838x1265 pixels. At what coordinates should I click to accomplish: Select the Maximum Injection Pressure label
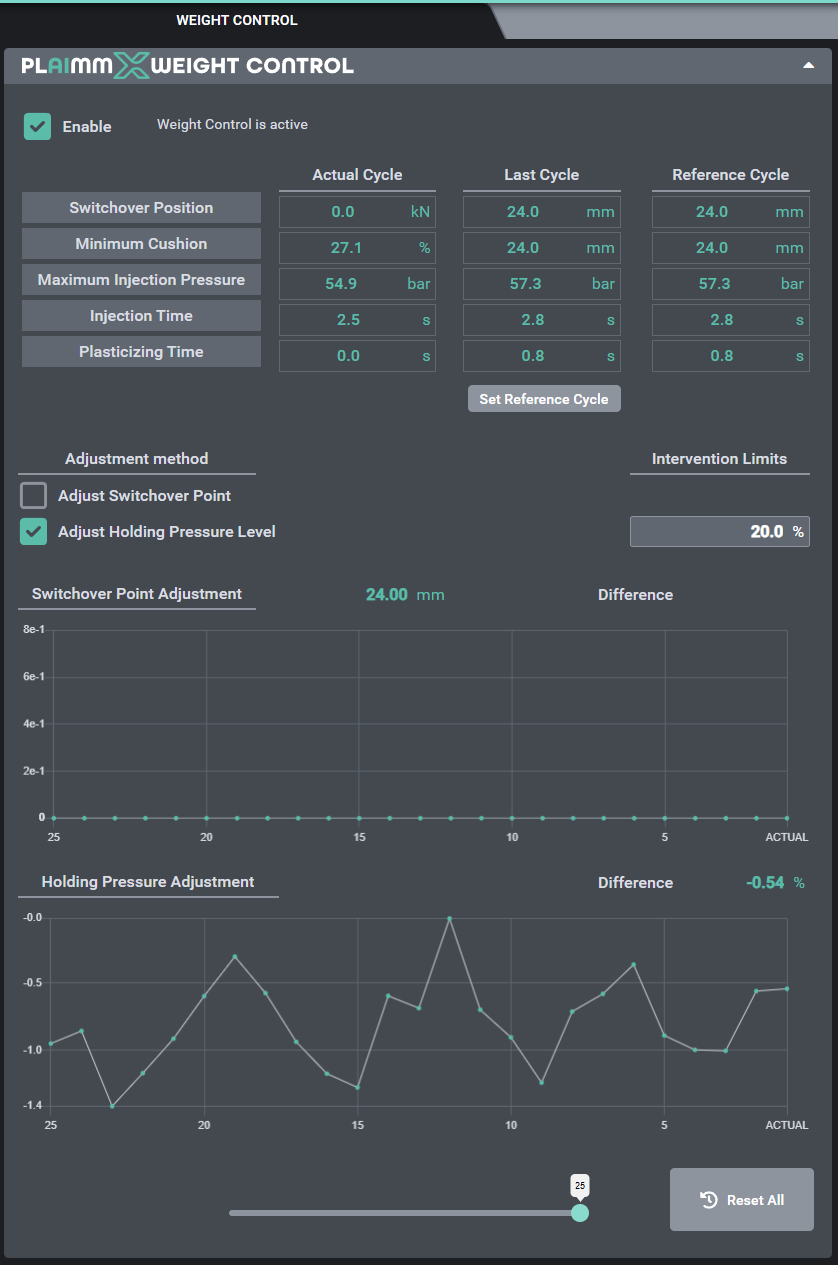point(141,280)
